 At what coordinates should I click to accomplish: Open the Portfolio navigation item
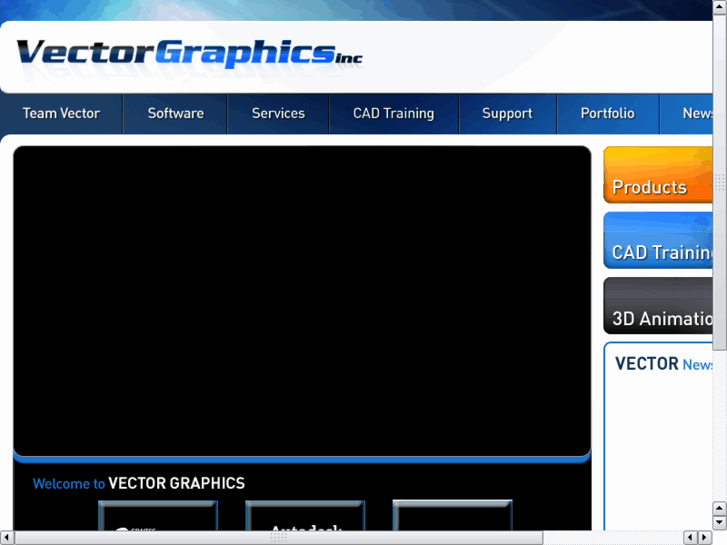607,114
